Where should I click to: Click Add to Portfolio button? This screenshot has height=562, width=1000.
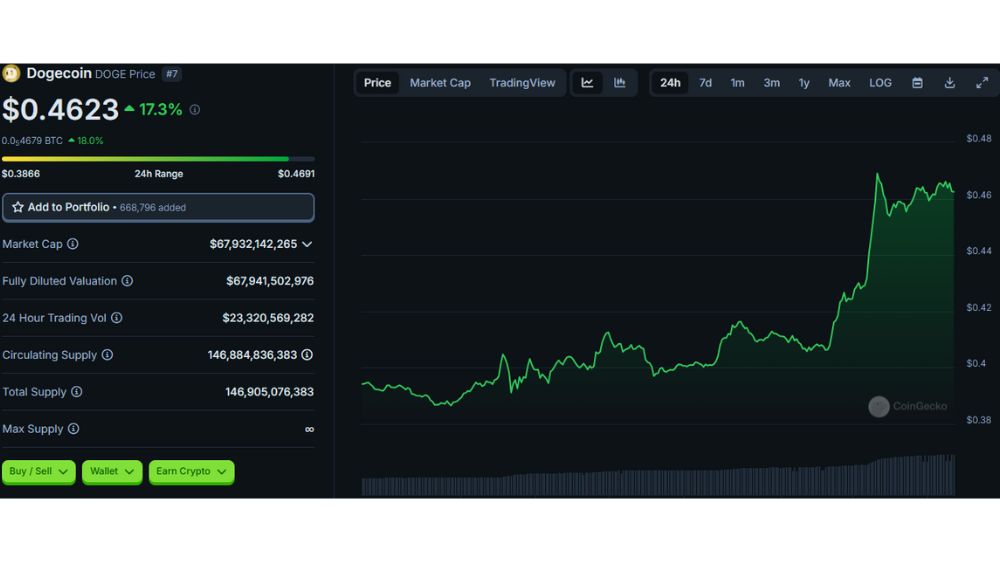point(158,207)
